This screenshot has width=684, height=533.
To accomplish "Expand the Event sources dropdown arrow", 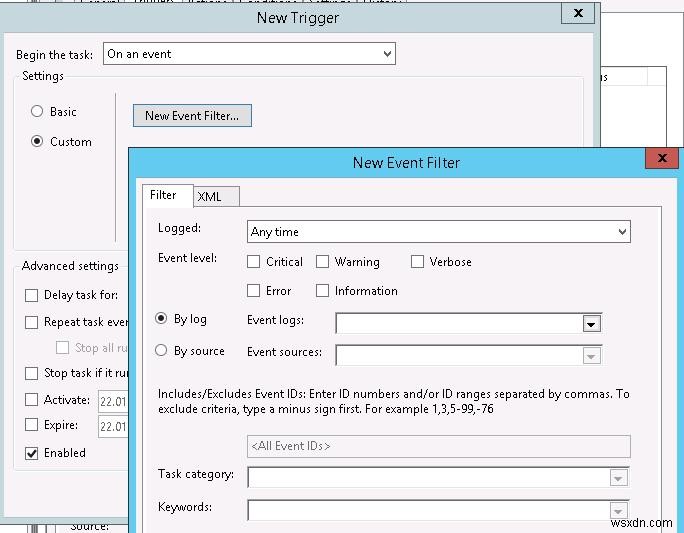I will [x=592, y=356].
